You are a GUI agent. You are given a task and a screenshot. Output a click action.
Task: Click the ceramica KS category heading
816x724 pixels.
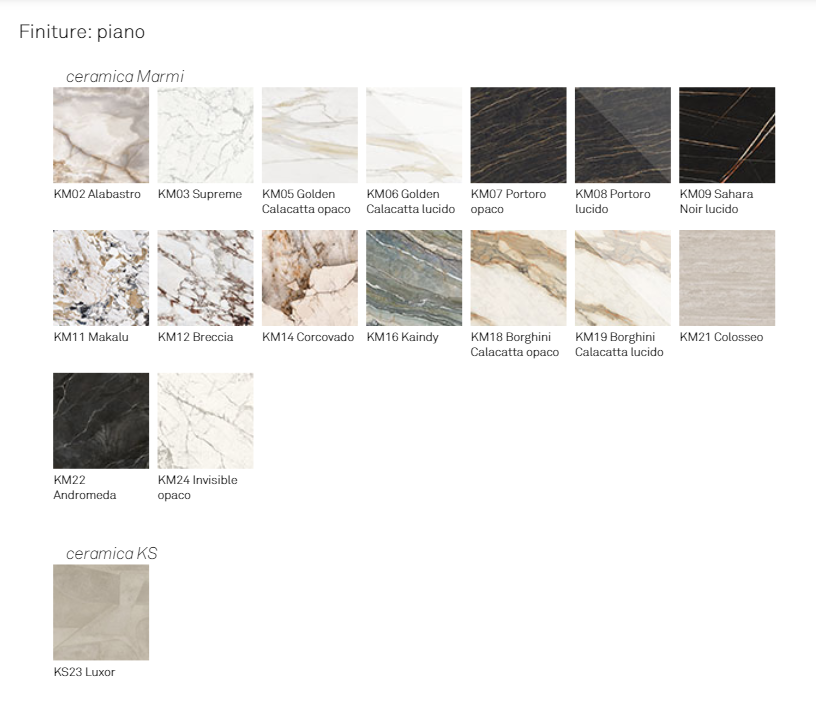112,553
